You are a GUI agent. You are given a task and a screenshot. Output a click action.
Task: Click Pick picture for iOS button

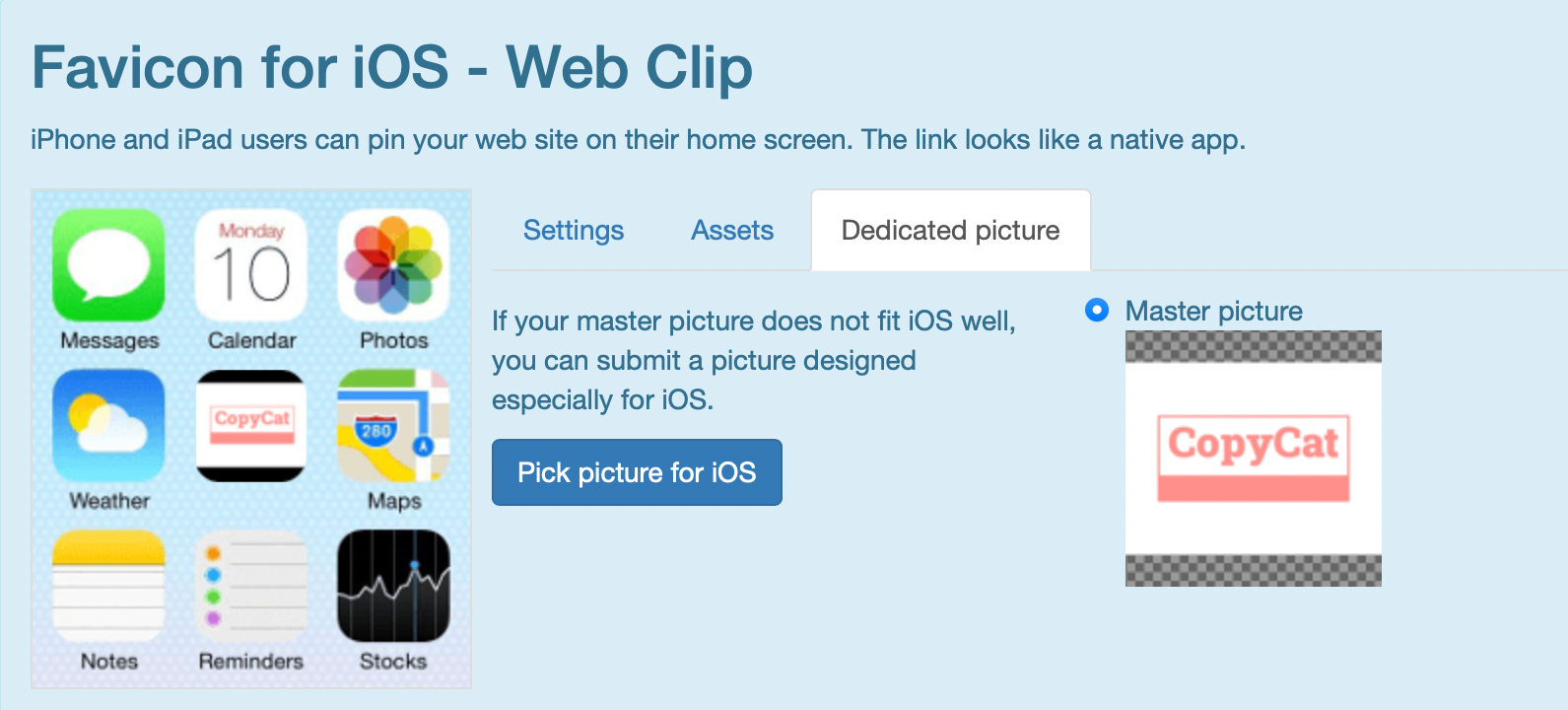(x=637, y=472)
